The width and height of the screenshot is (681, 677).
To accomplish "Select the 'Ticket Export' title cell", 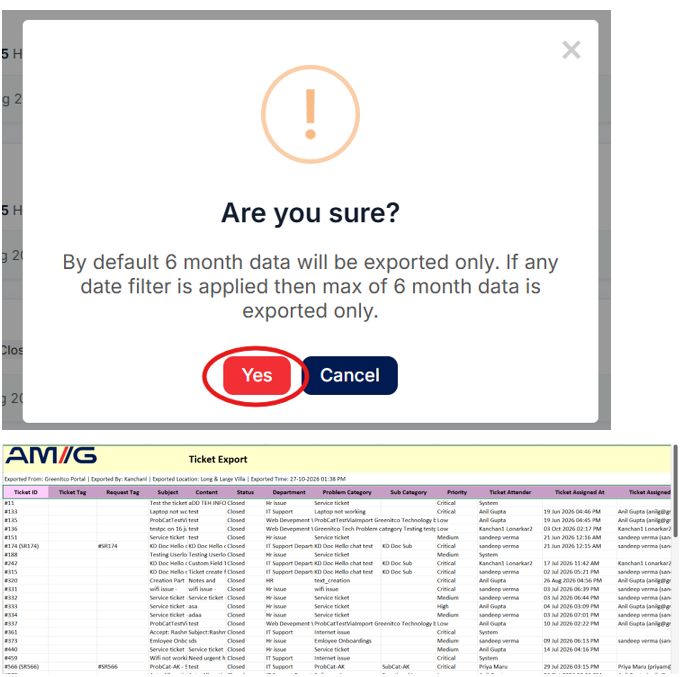I will pyautogui.click(x=218, y=459).
